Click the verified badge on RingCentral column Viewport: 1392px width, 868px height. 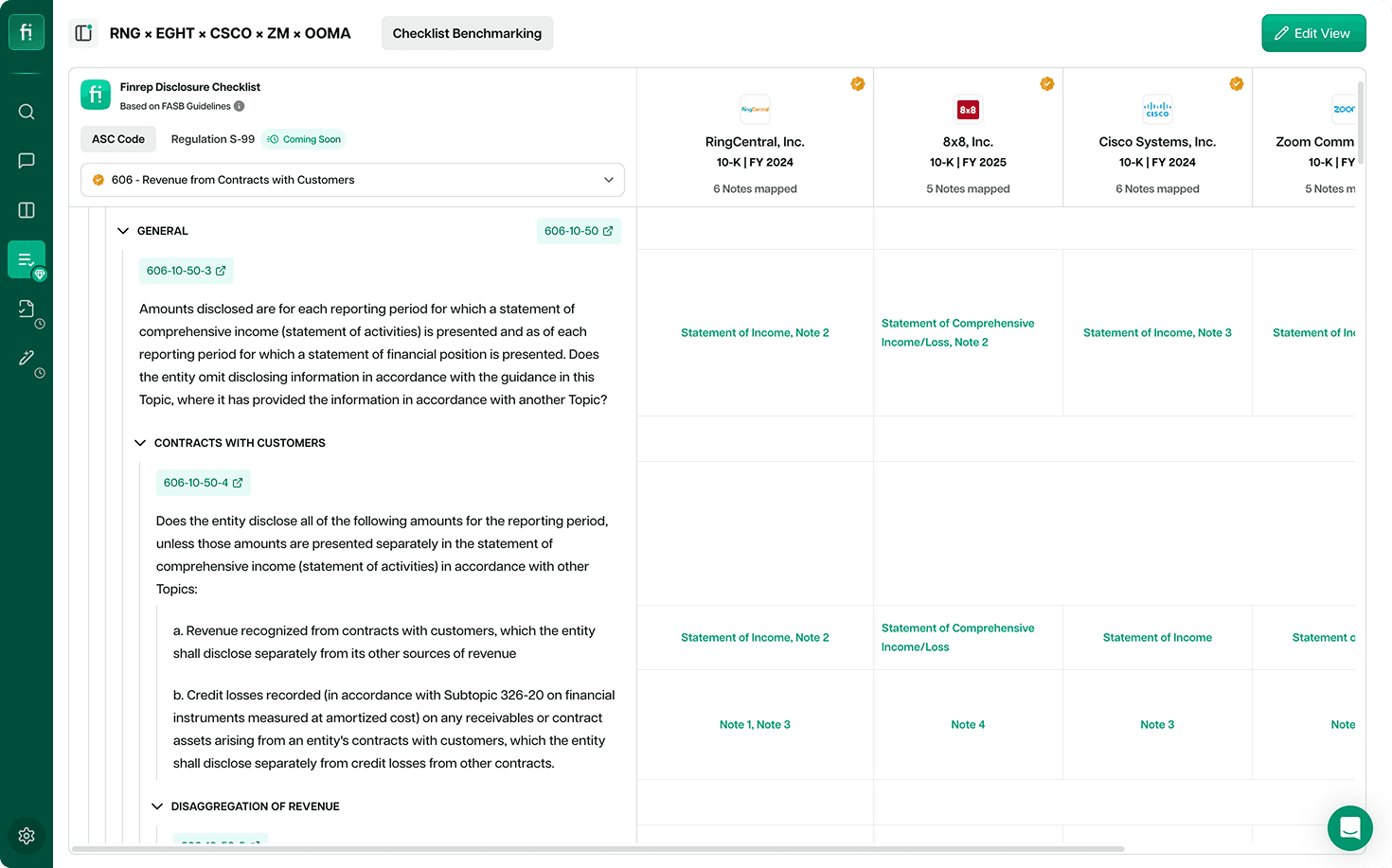(858, 83)
